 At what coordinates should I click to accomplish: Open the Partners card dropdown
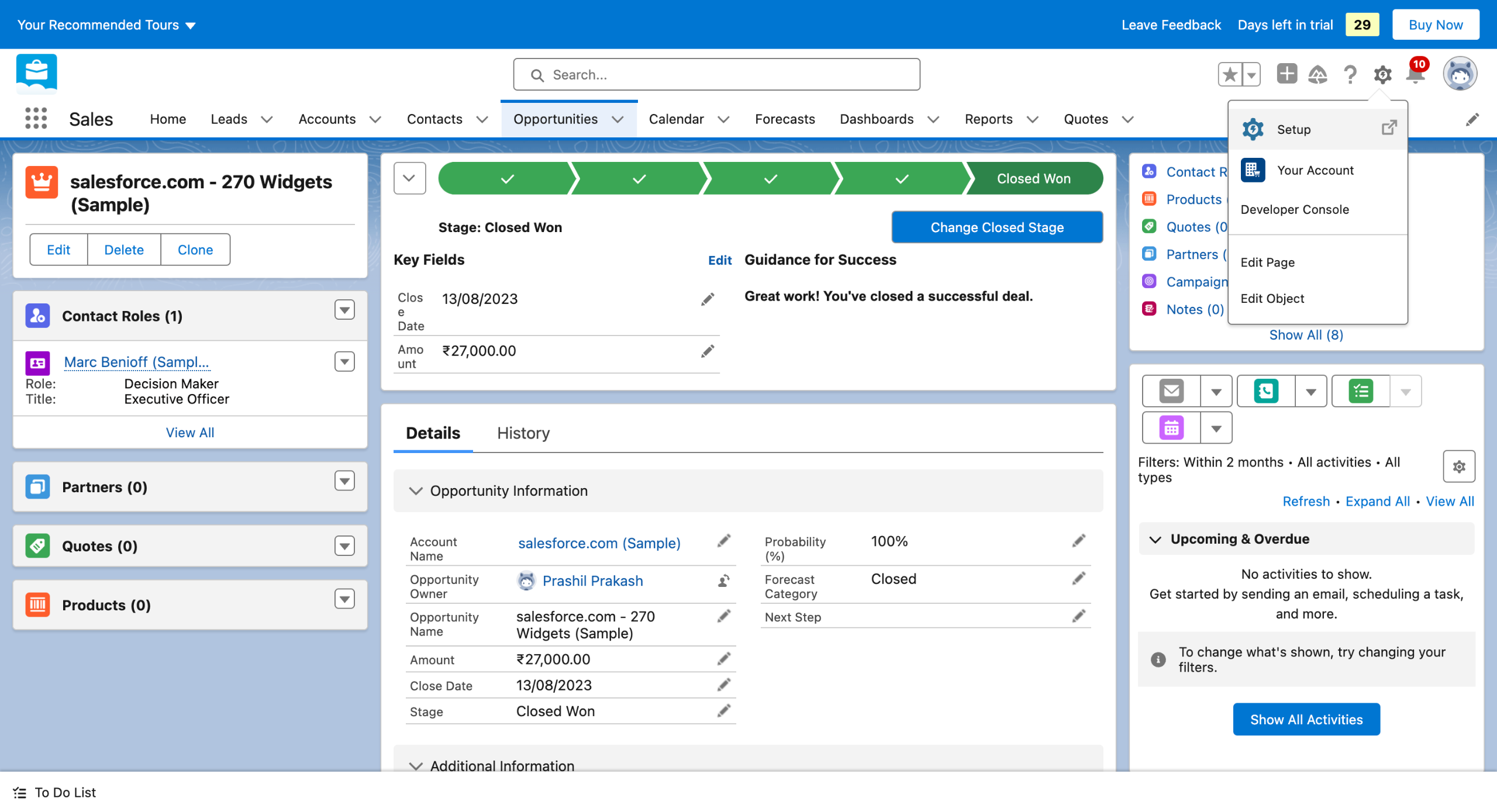coord(344,481)
